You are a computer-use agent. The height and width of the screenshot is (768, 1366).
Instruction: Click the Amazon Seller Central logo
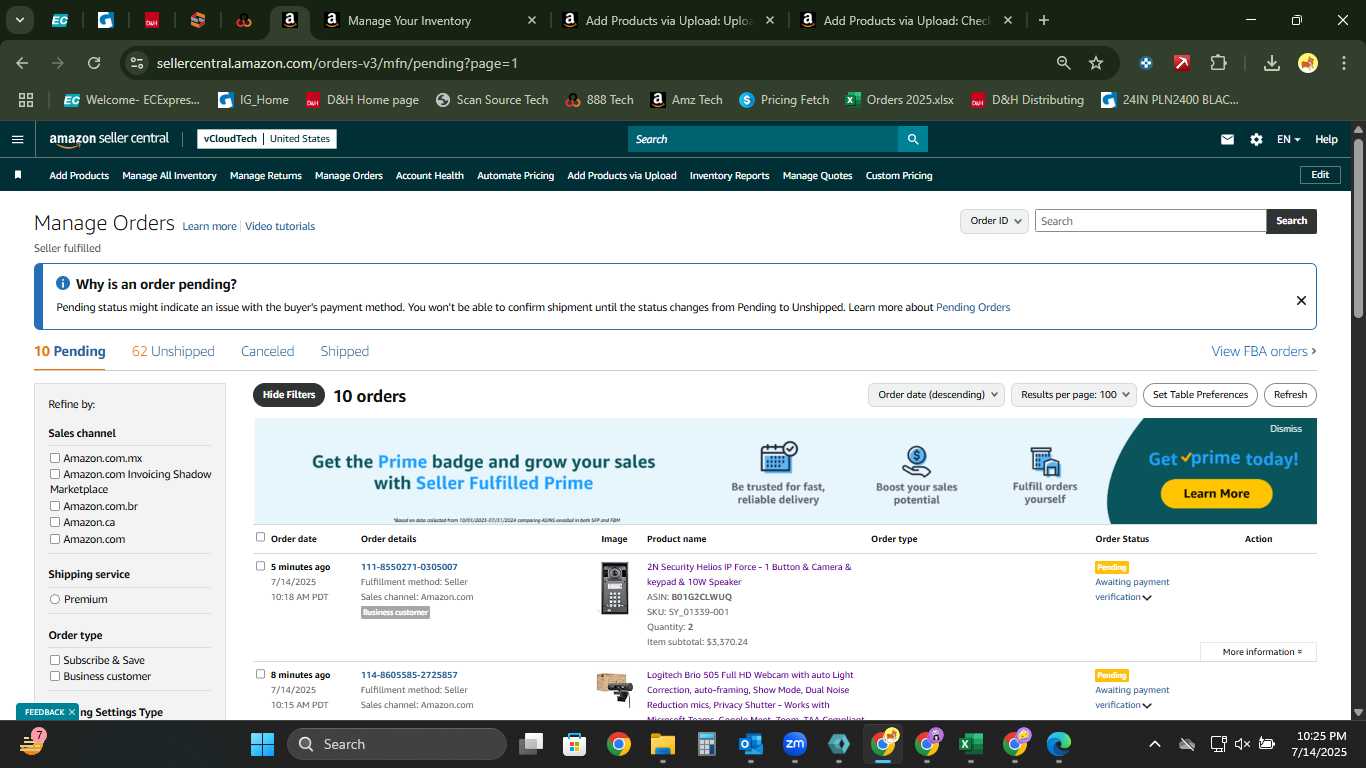(109, 139)
